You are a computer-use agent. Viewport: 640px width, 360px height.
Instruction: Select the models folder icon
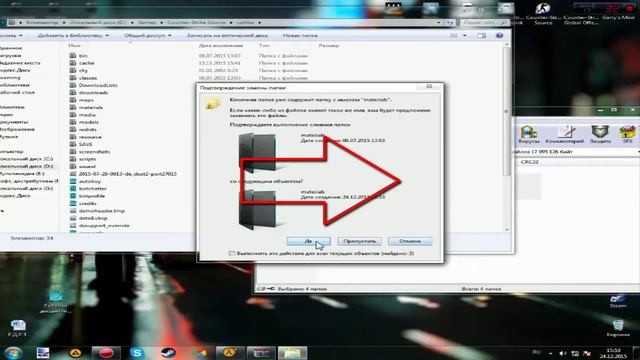[73, 122]
